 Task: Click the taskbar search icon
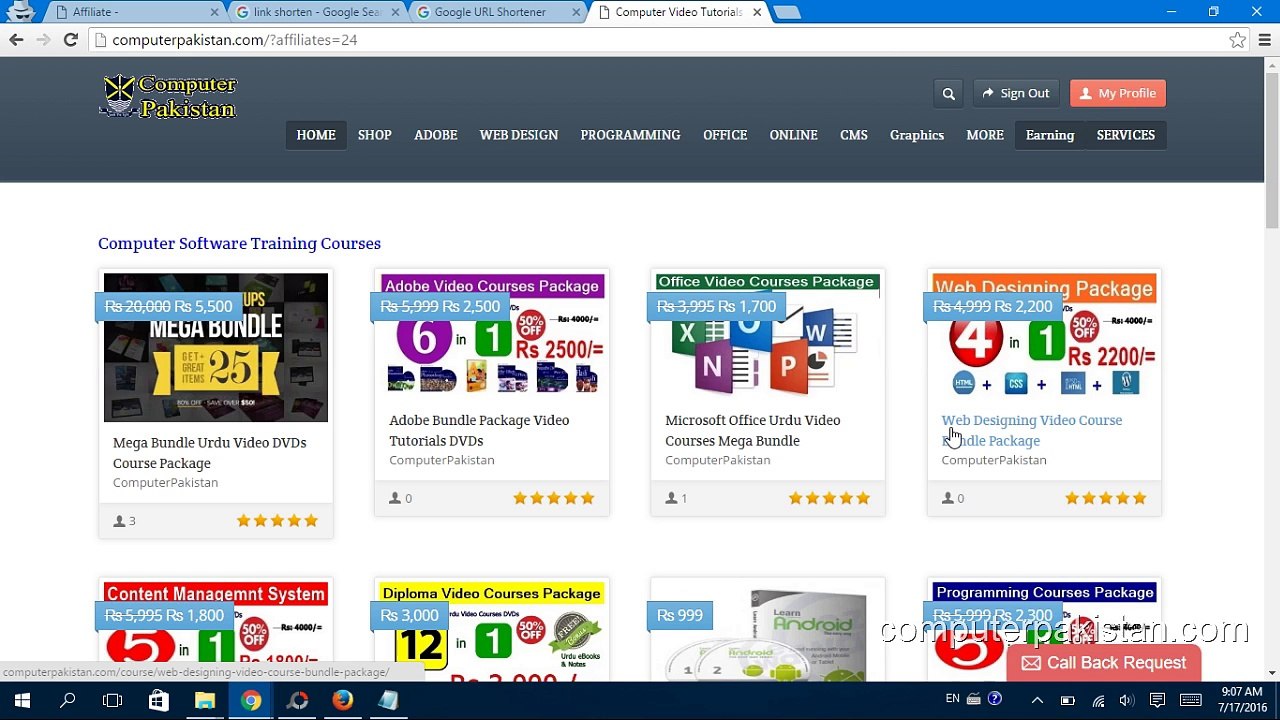68,700
